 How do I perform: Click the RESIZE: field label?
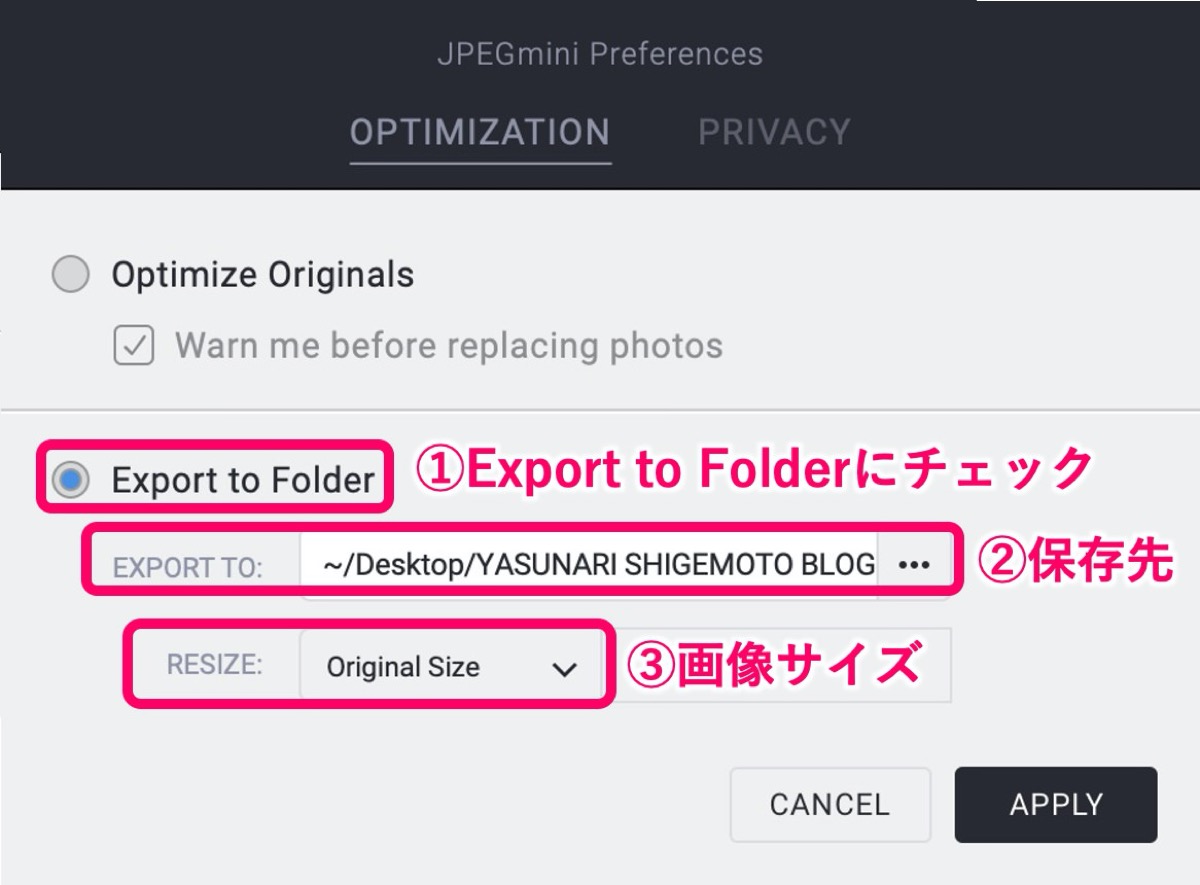(215, 666)
